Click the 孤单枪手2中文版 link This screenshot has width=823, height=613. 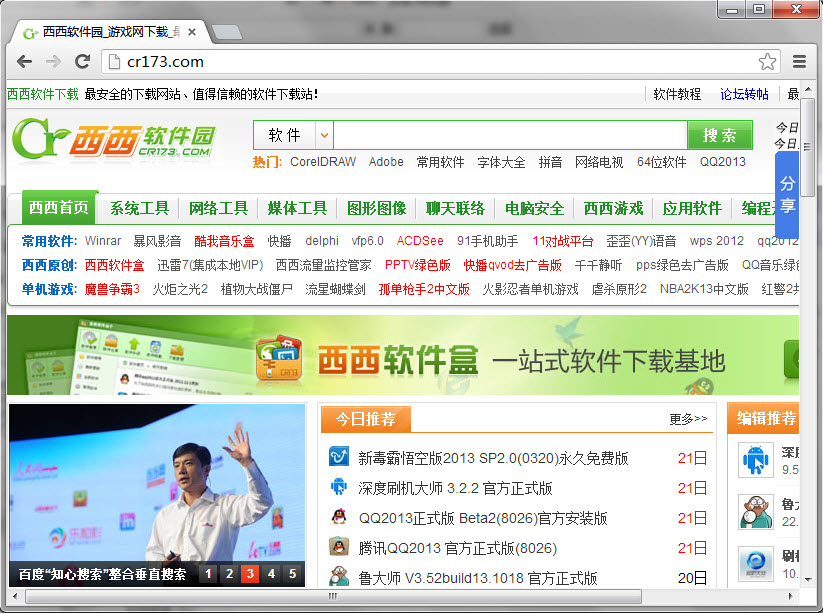click(x=424, y=289)
